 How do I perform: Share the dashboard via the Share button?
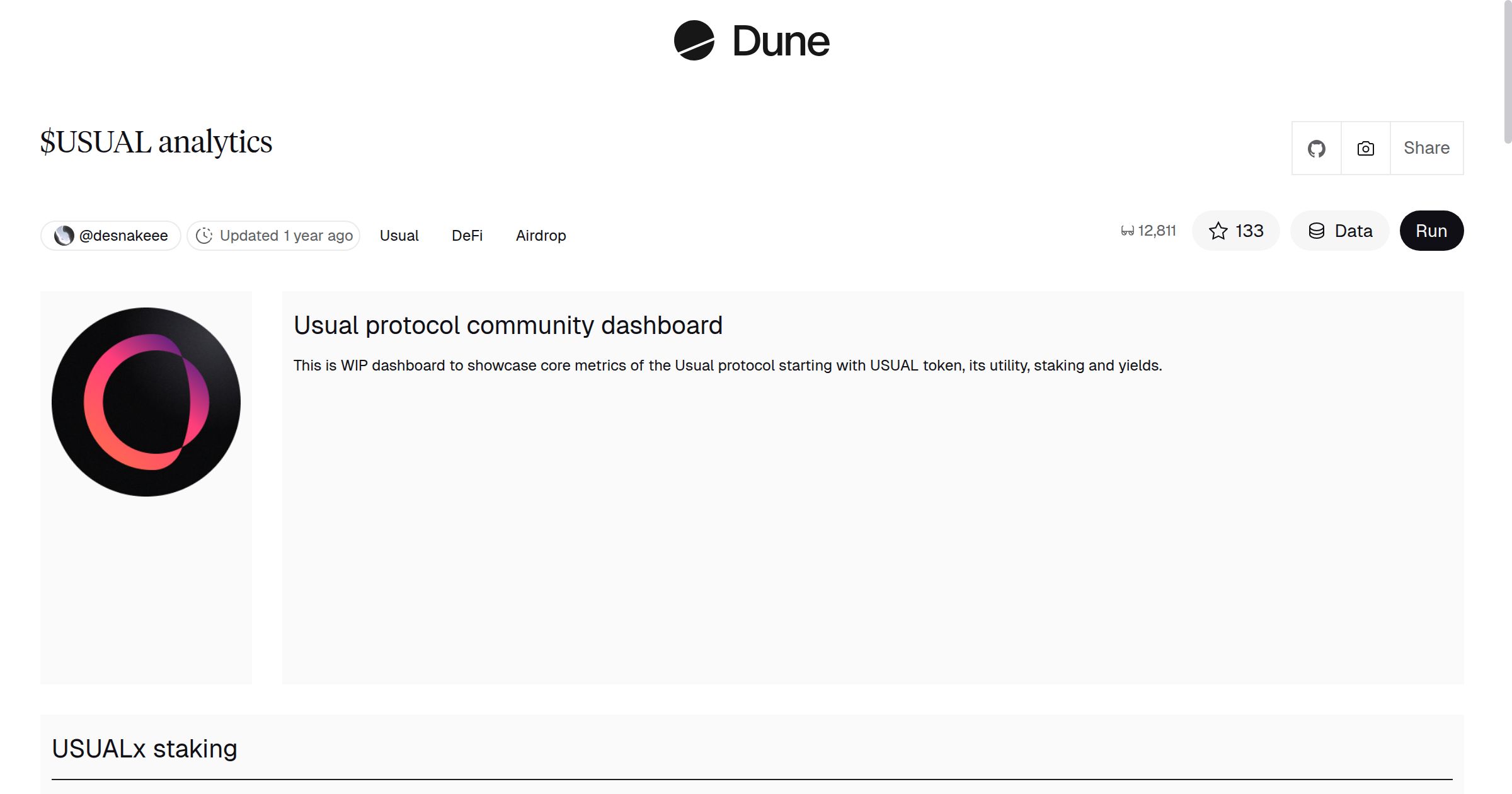coord(1426,147)
